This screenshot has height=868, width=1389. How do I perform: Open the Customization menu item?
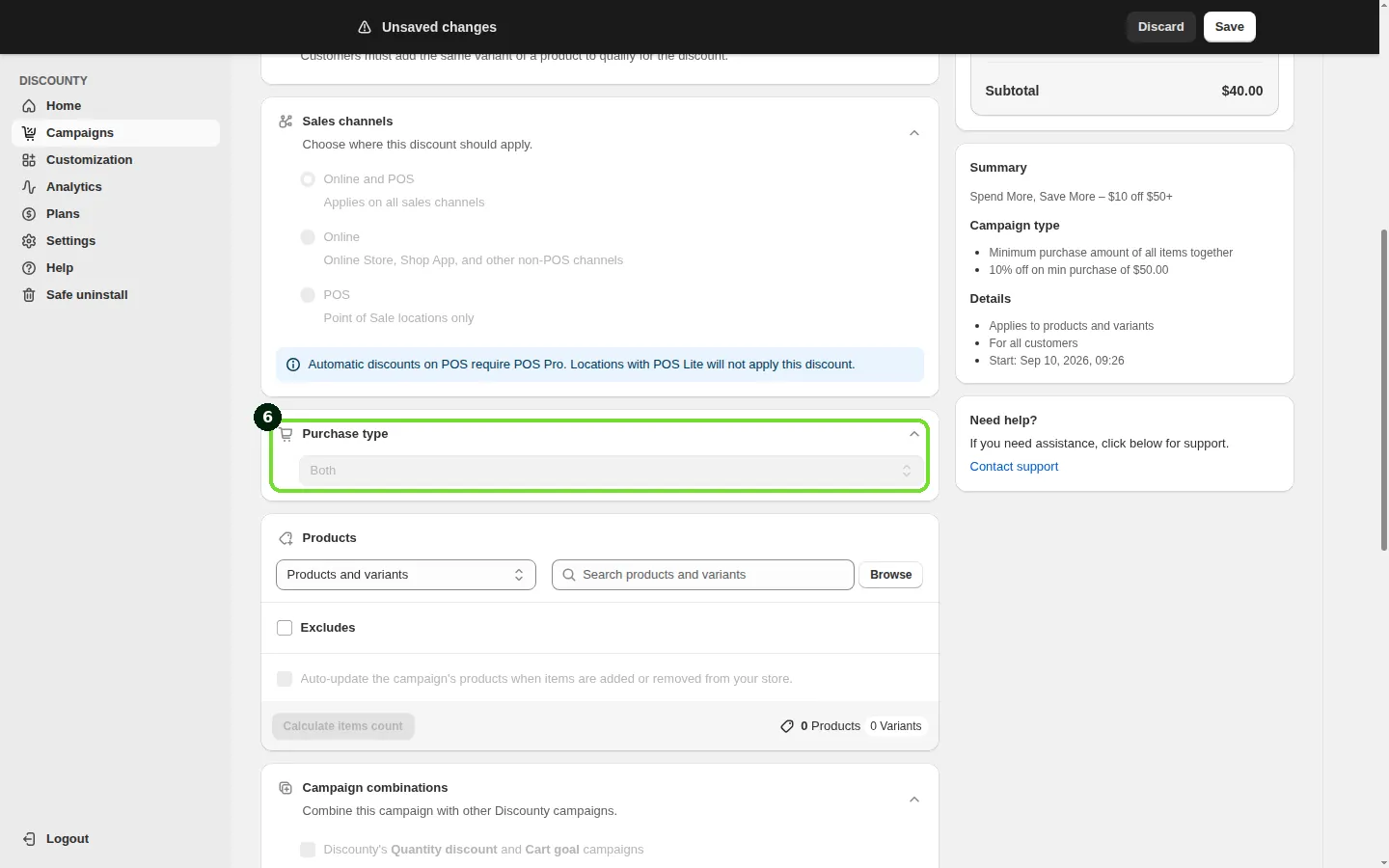116,160
